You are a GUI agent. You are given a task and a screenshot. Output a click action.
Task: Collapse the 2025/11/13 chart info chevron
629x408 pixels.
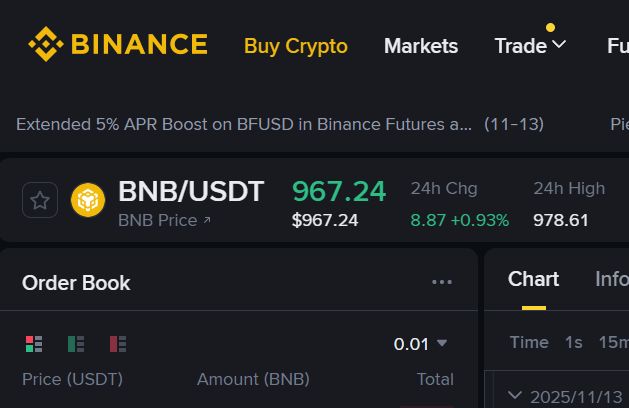pos(515,395)
